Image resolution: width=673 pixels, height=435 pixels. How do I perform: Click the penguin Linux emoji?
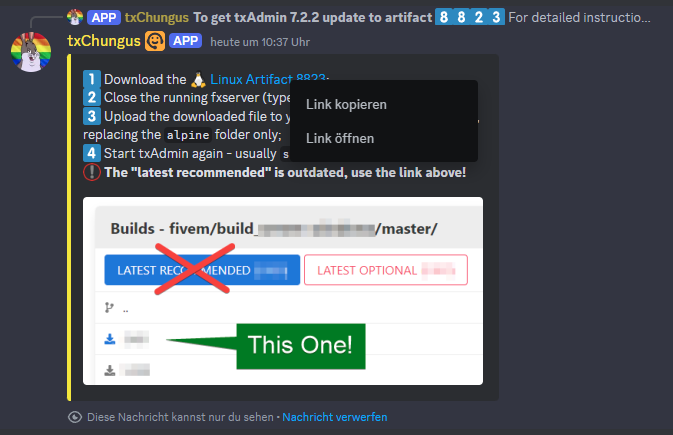tap(198, 79)
